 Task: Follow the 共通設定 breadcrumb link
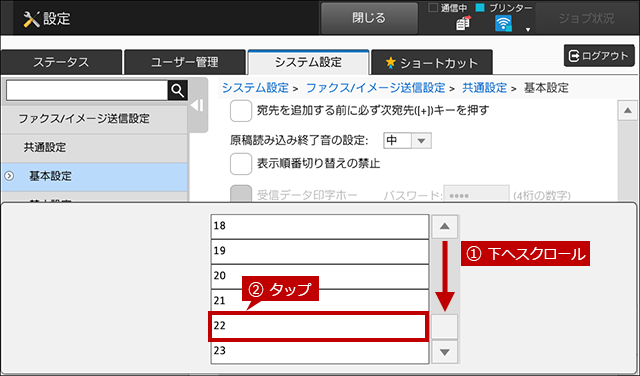pyautogui.click(x=484, y=88)
